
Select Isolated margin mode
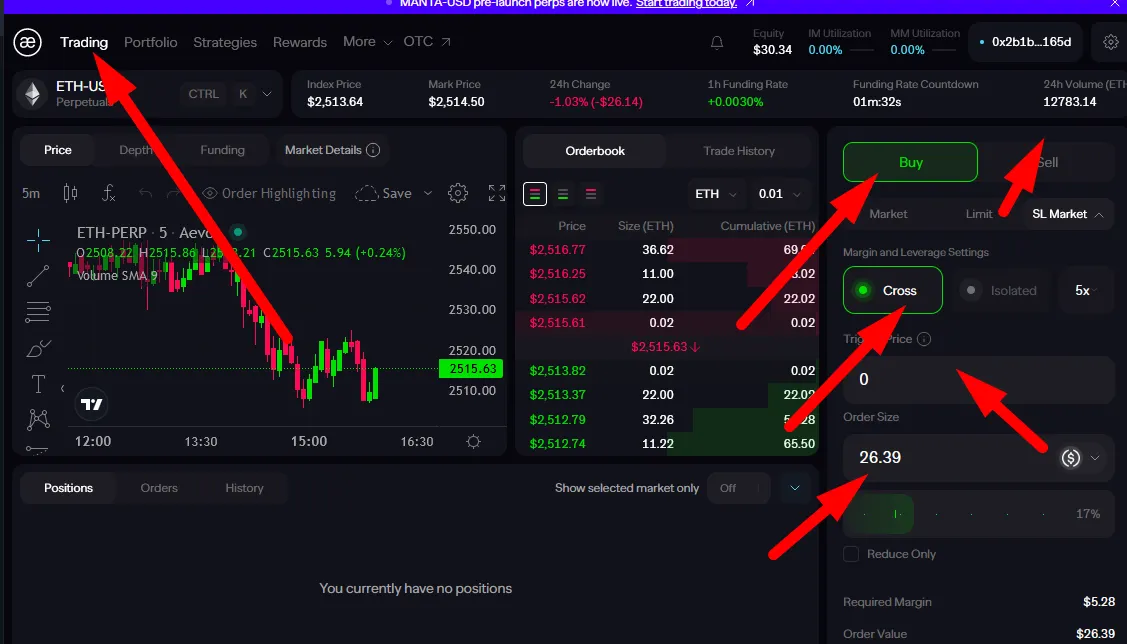point(1000,290)
